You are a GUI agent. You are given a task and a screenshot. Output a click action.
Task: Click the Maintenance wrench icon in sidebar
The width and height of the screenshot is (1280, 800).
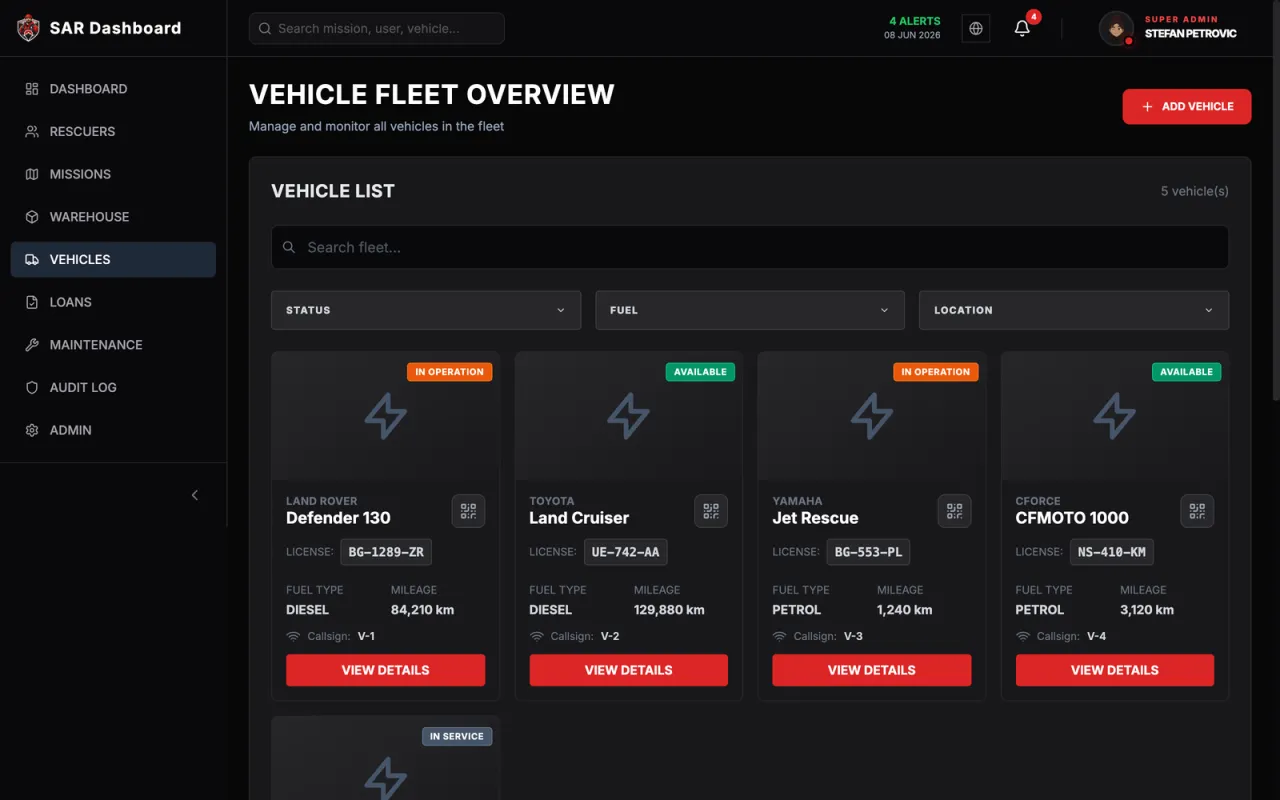click(32, 345)
